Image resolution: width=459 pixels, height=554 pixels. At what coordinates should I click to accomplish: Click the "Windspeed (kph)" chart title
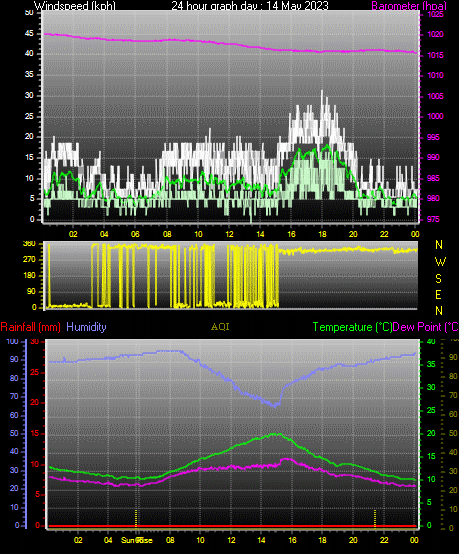click(75, 6)
